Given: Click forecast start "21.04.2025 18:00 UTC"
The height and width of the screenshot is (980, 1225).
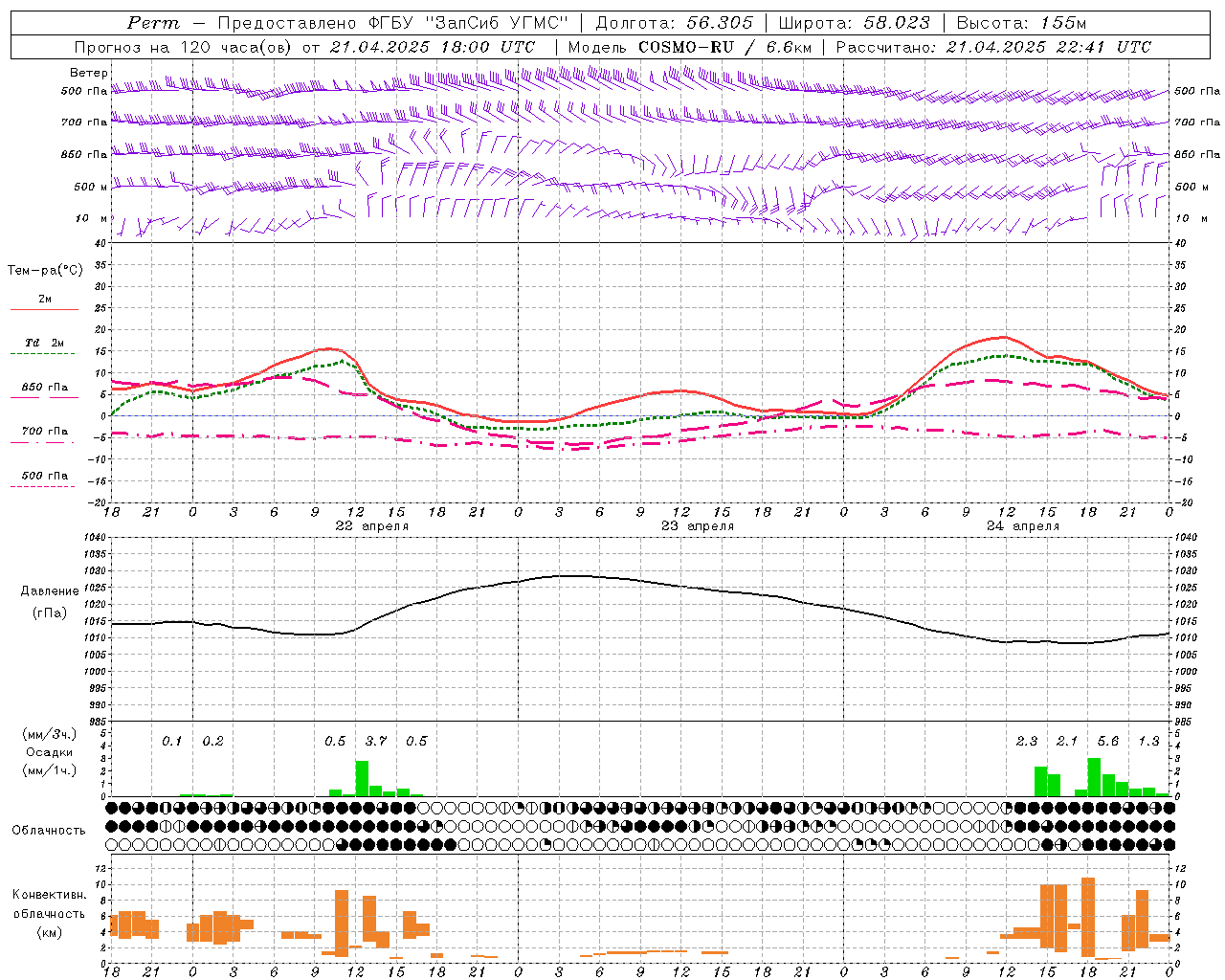Looking at the screenshot, I should (433, 47).
